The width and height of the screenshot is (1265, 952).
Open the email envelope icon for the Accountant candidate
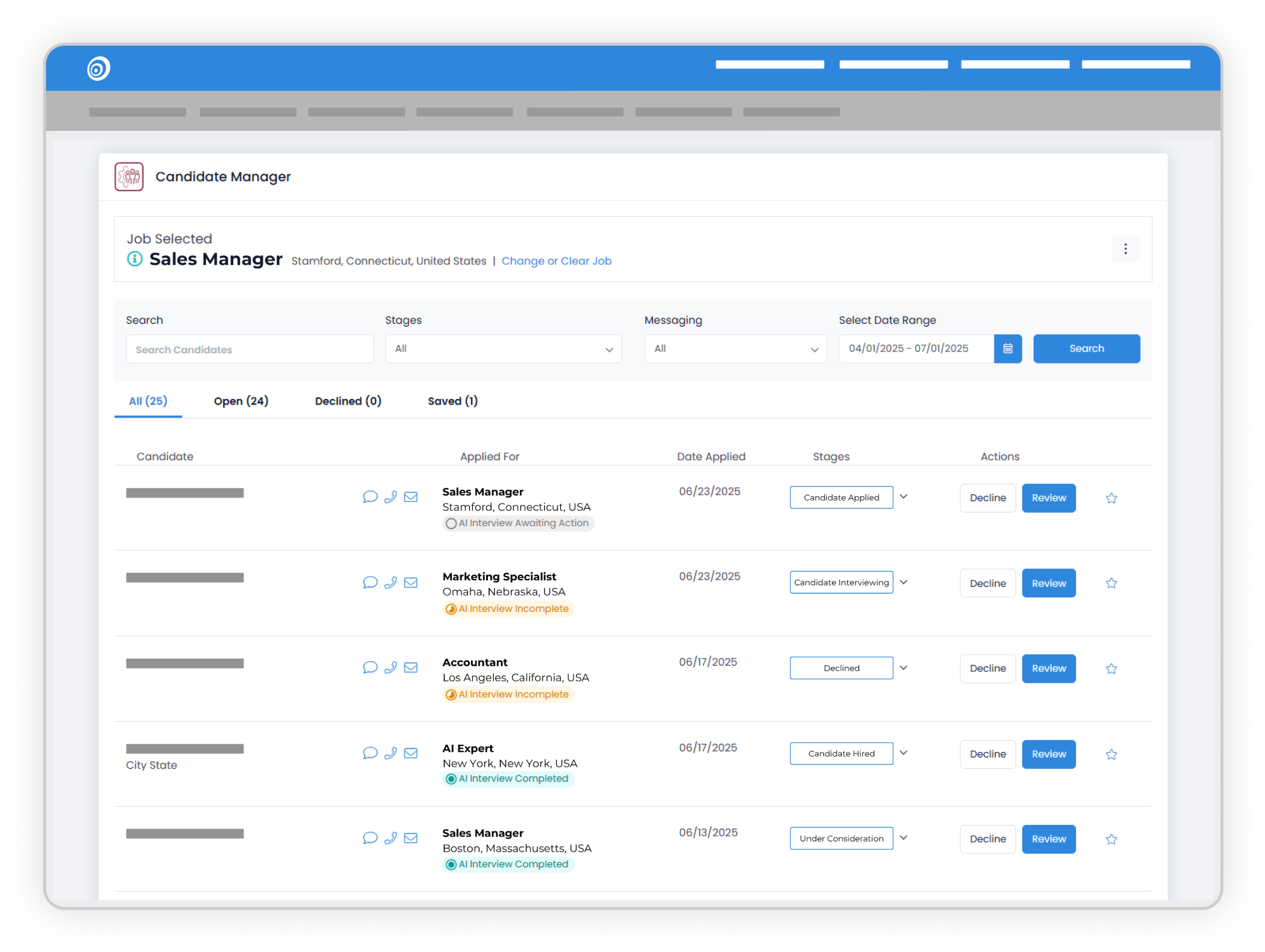(410, 668)
